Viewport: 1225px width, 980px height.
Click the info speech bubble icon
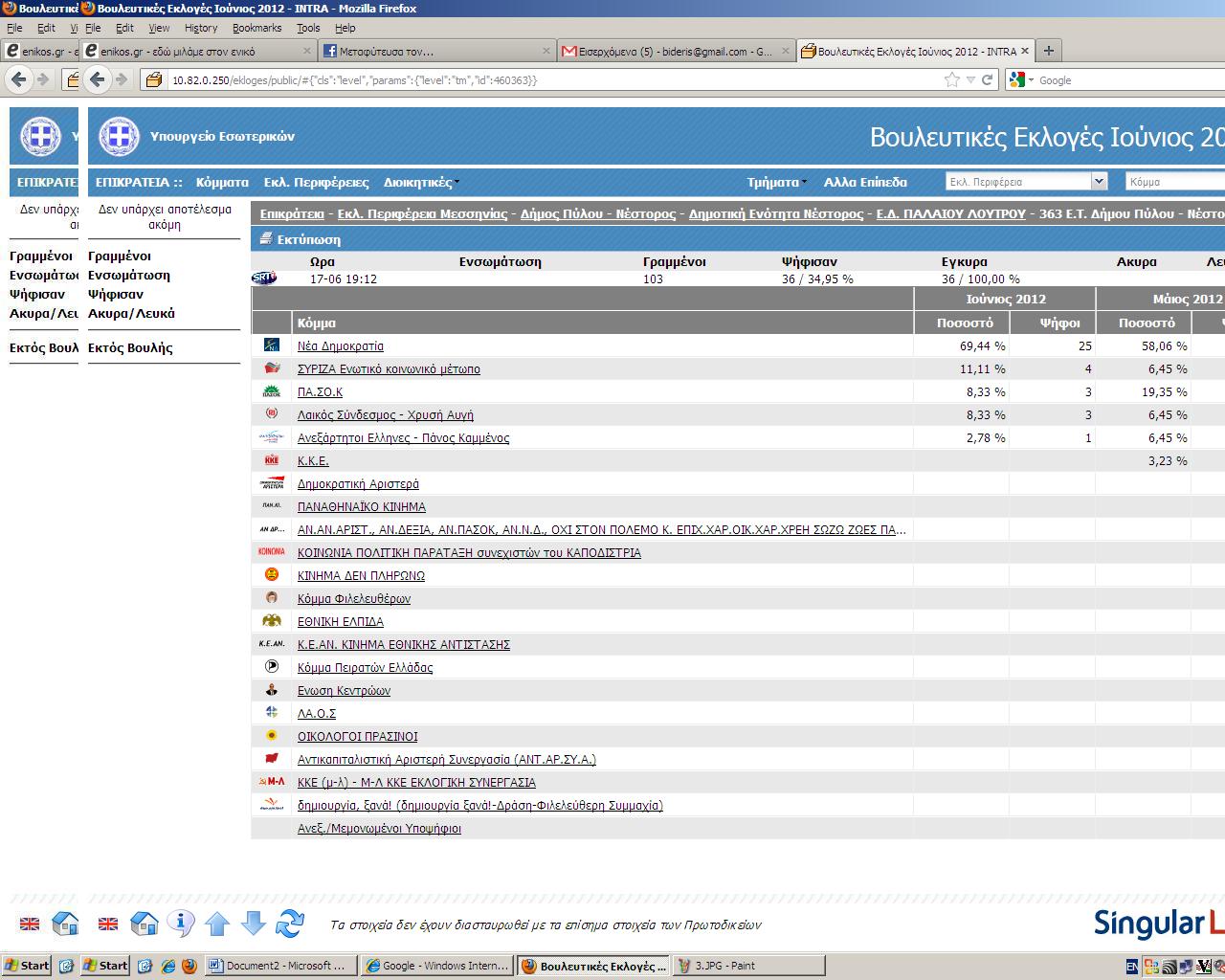coord(180,923)
